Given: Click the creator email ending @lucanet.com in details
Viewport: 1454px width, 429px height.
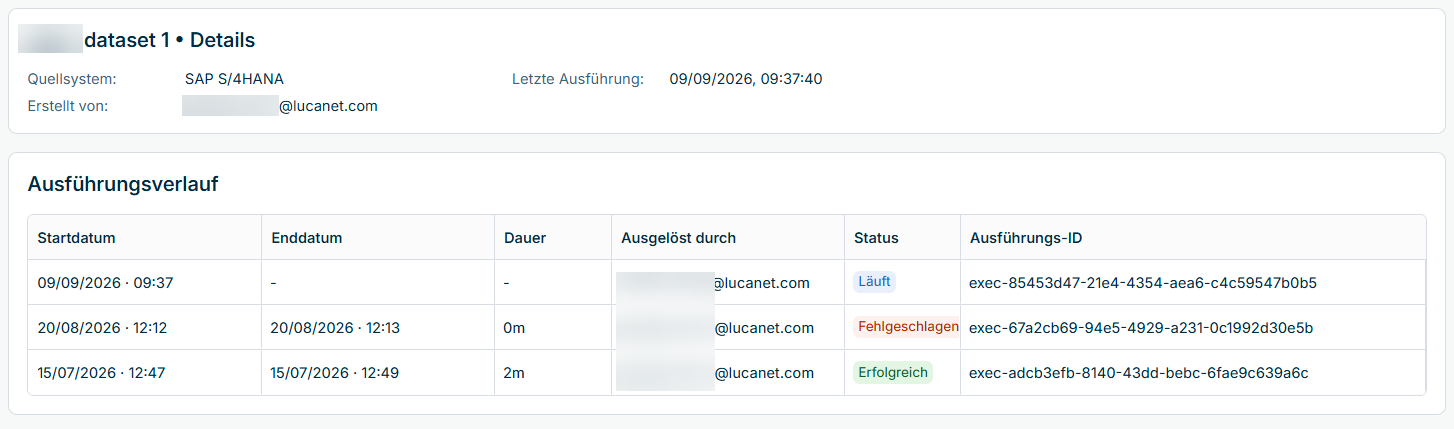Looking at the screenshot, I should [280, 106].
